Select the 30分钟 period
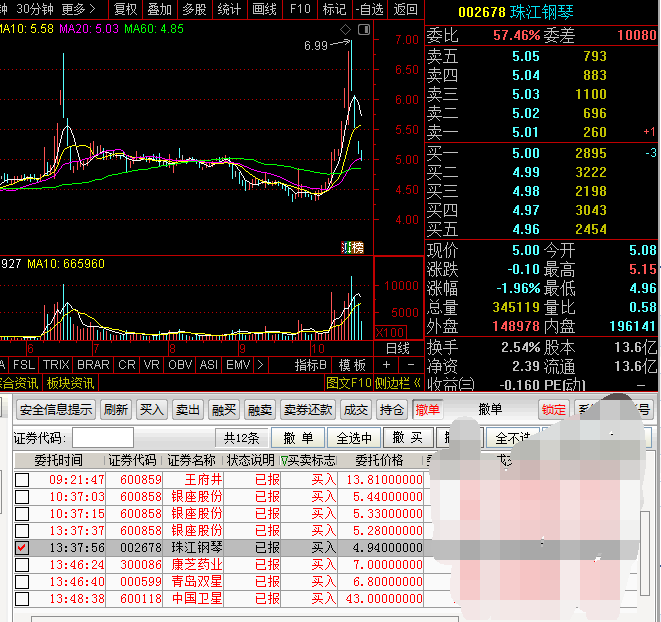The width and height of the screenshot is (661, 622). click(35, 9)
